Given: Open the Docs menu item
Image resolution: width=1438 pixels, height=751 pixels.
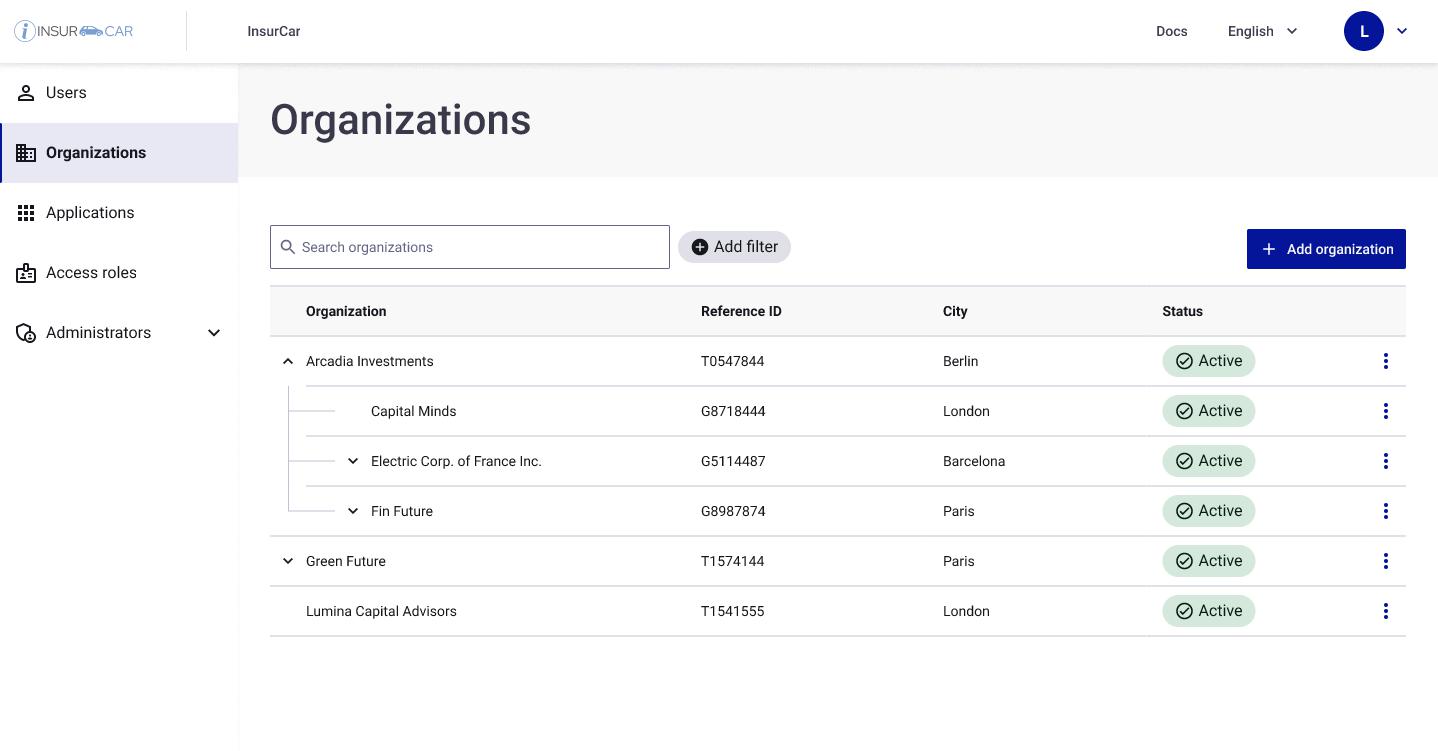Looking at the screenshot, I should coord(1171,31).
